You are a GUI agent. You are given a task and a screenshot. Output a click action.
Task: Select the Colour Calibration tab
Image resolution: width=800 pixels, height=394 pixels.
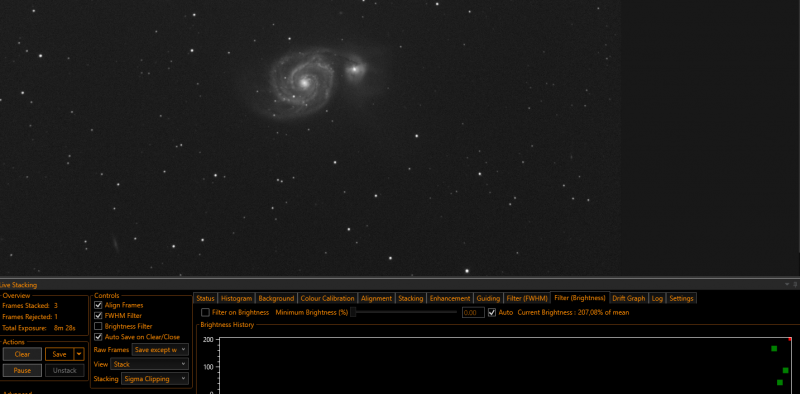pyautogui.click(x=327, y=299)
